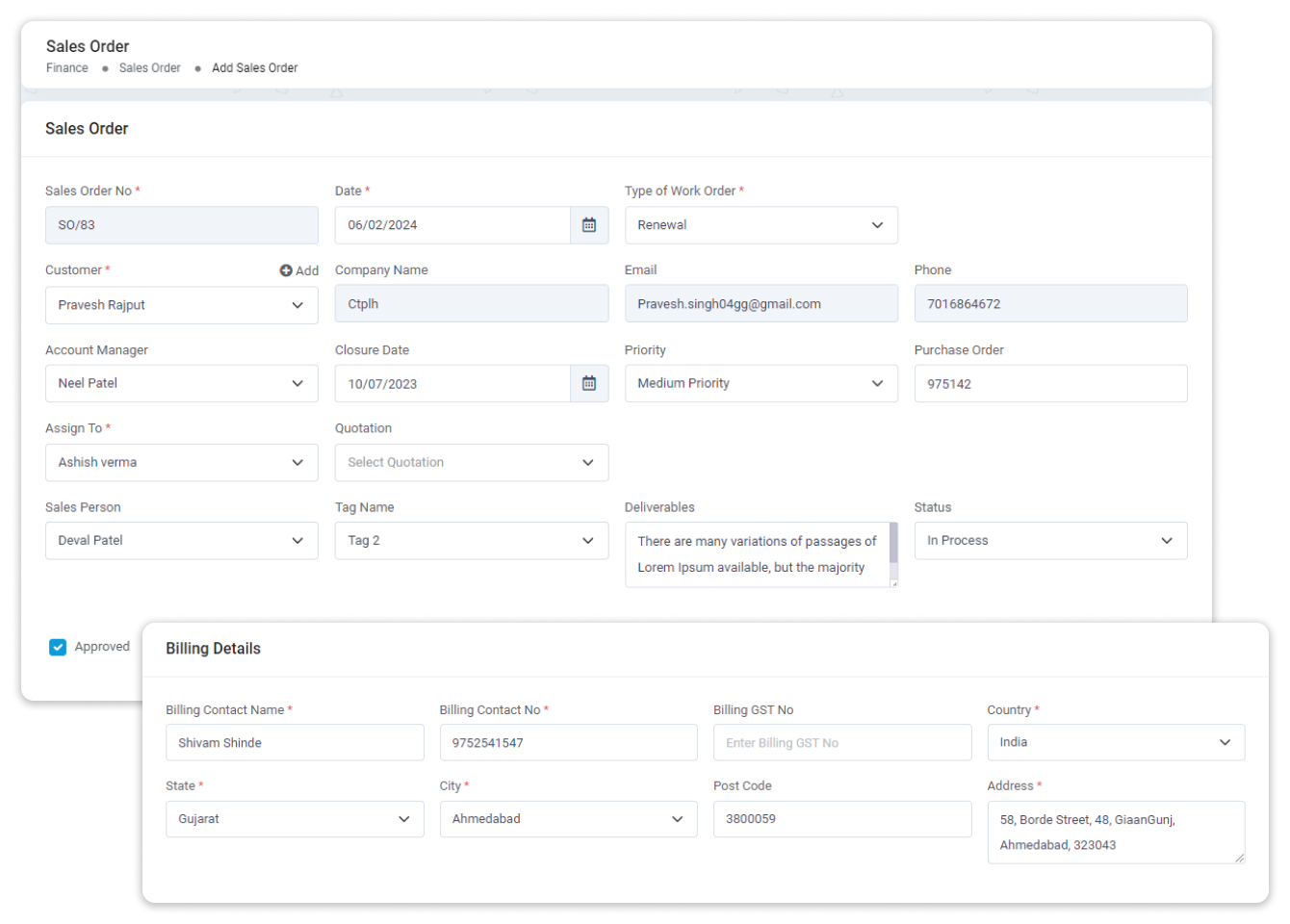Click the Billing GST No input field
The height and width of the screenshot is (924, 1290).
[x=842, y=742]
